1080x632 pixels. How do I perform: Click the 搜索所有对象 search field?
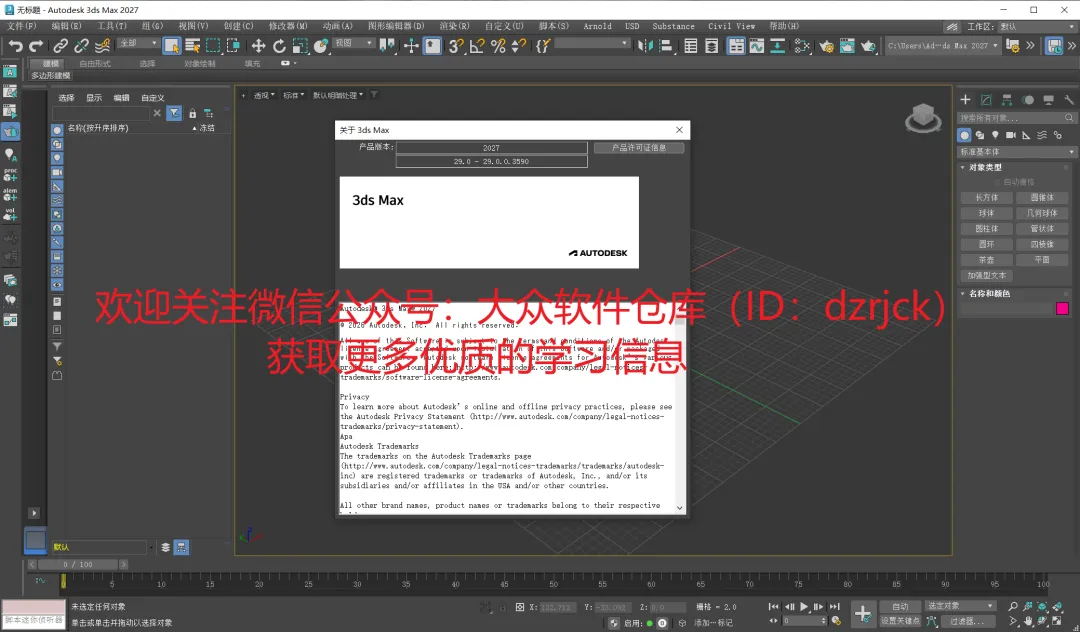click(1017, 118)
